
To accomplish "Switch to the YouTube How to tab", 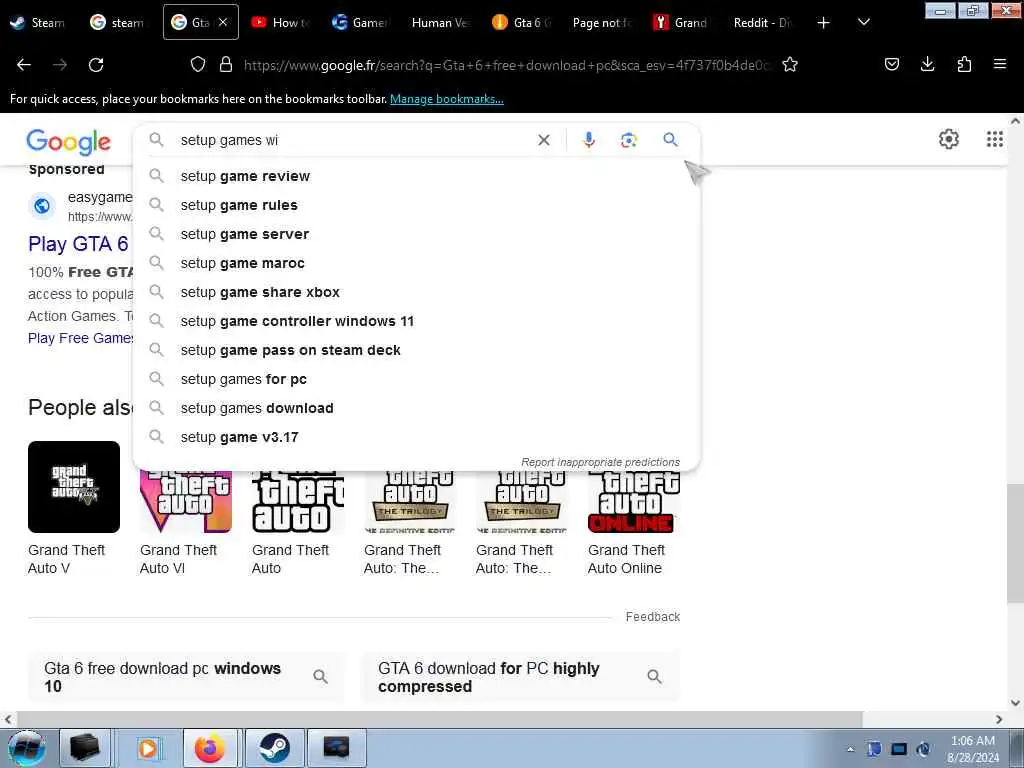I will 281,23.
